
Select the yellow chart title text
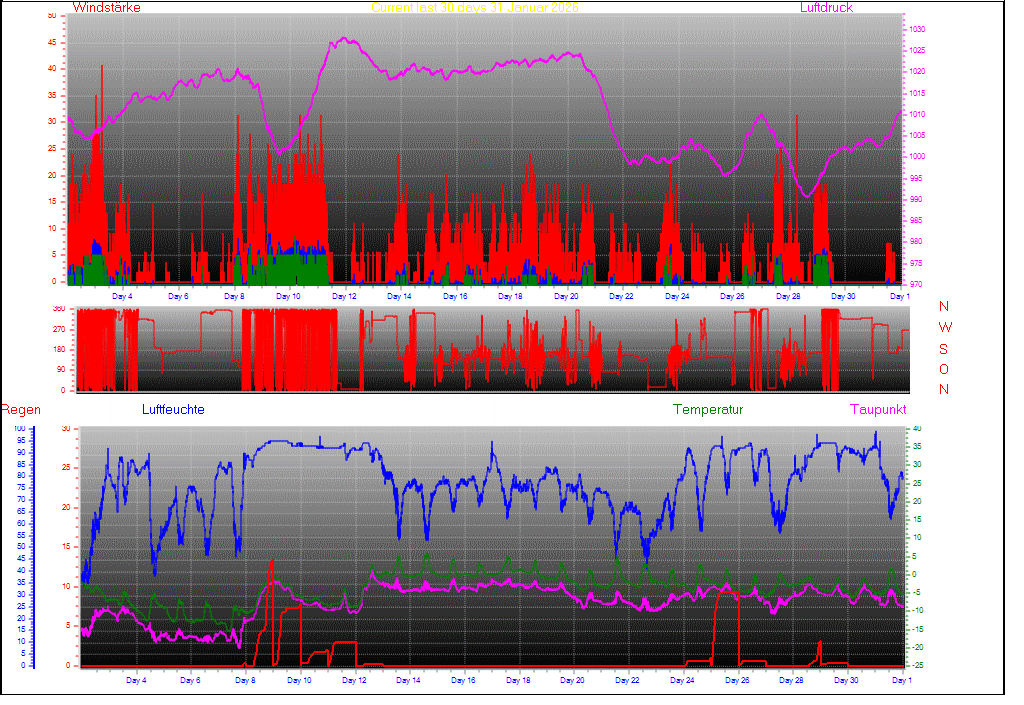click(x=475, y=7)
